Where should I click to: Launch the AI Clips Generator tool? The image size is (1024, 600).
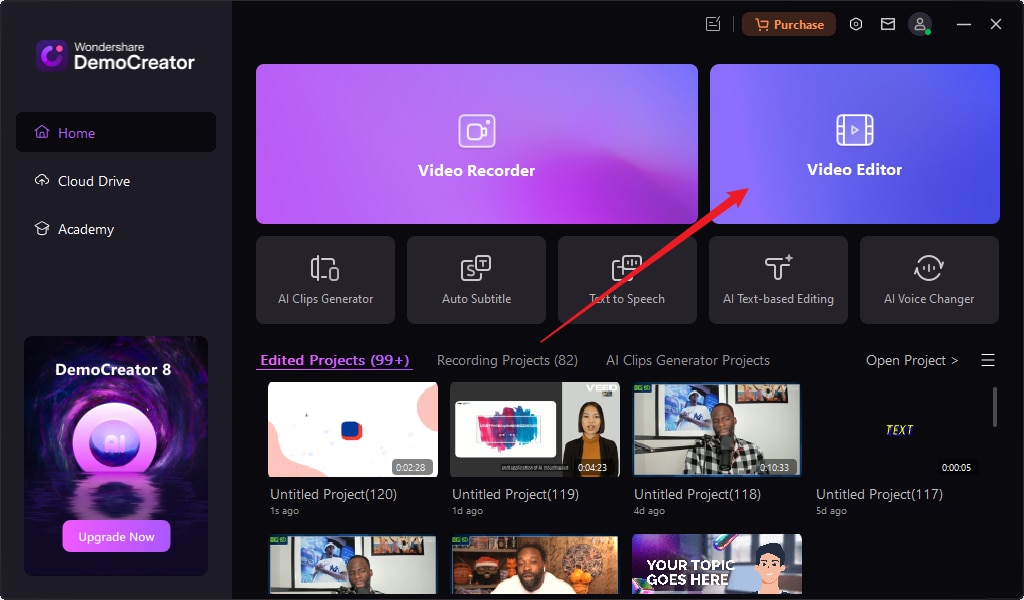coord(325,280)
